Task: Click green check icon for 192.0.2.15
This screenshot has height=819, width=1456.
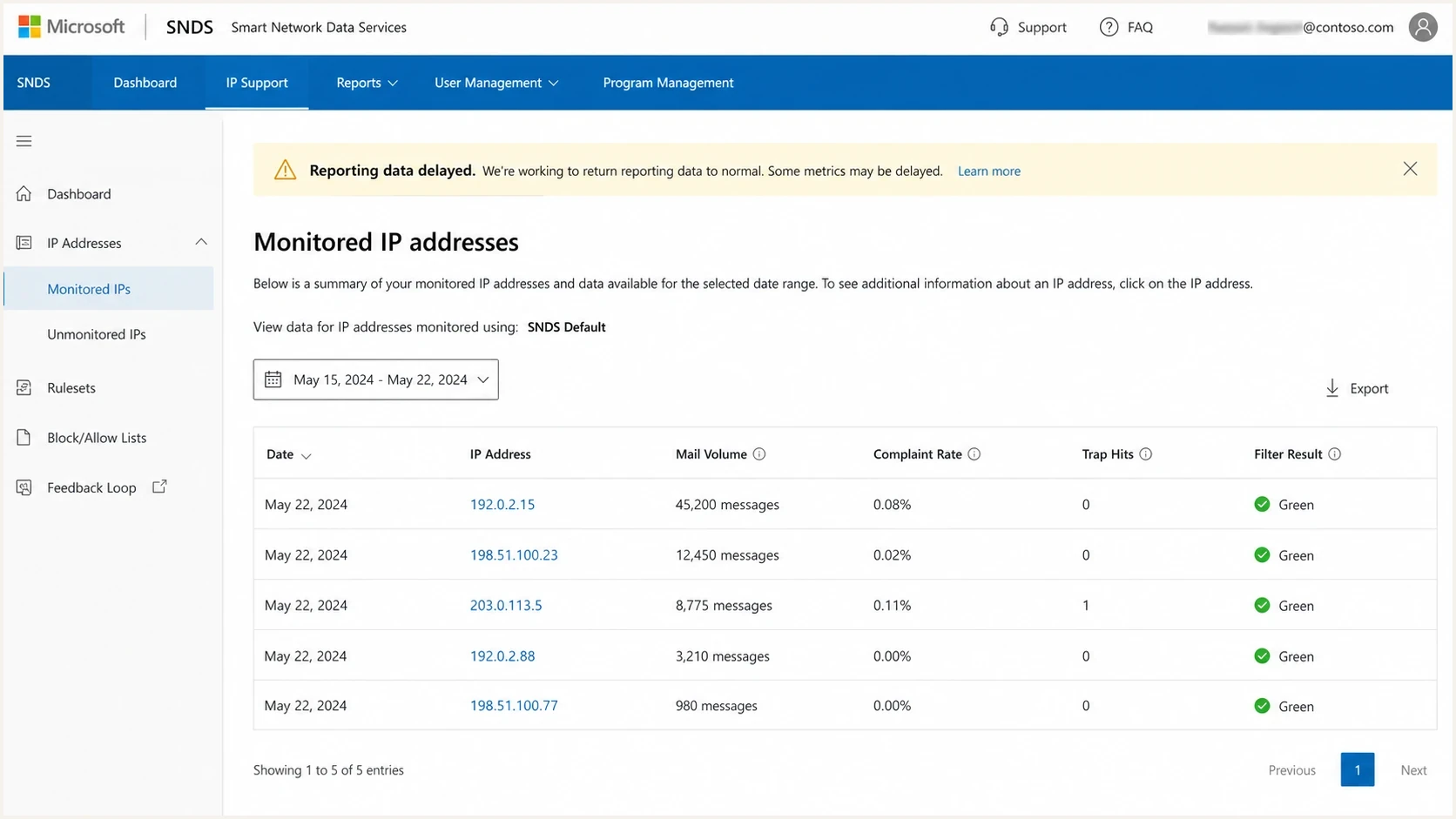Action: pos(1262,504)
